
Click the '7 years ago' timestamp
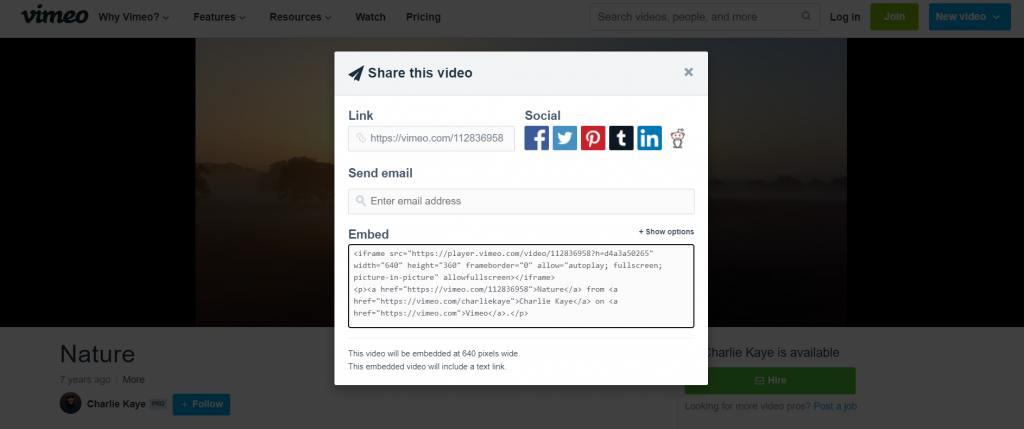pyautogui.click(x=85, y=379)
